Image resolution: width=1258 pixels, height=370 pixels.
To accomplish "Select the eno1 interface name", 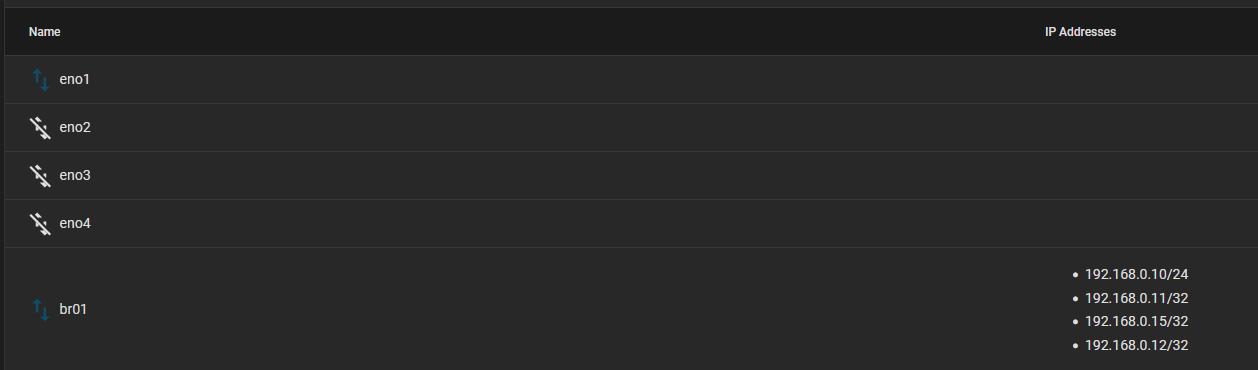I will pos(74,79).
